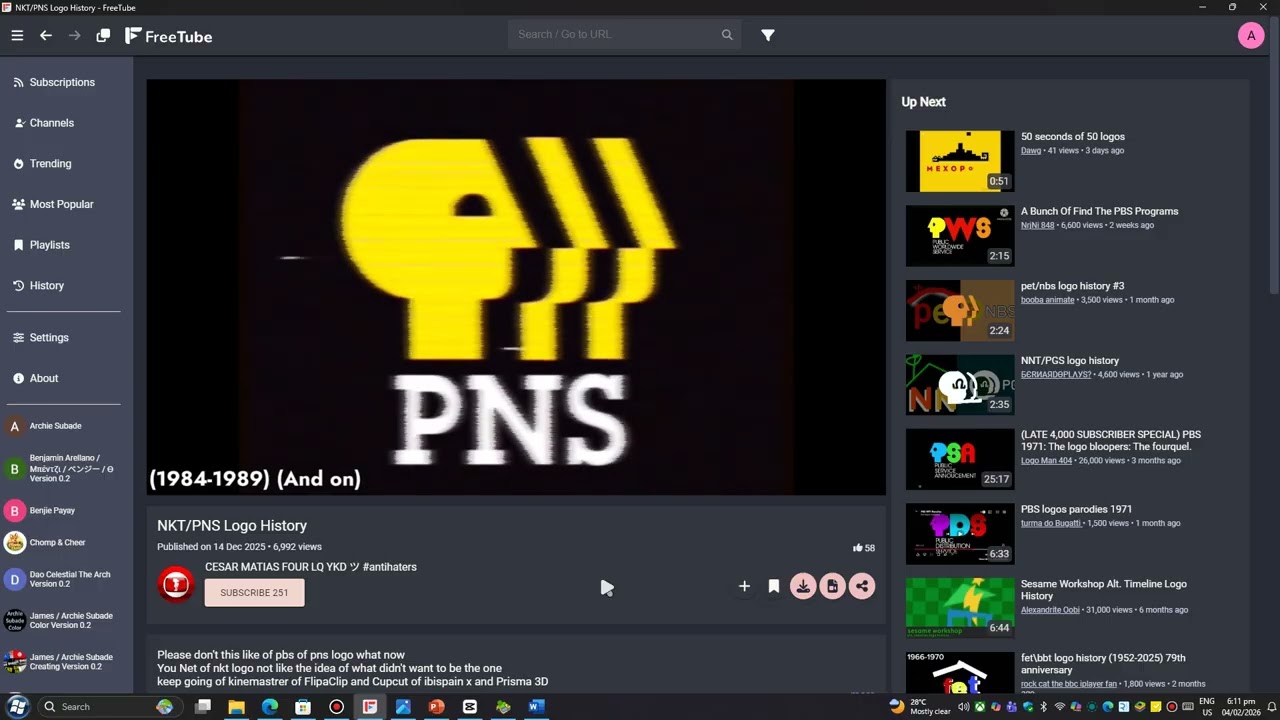Open the video formats icon
Viewport: 1280px width, 720px height.
tap(832, 586)
